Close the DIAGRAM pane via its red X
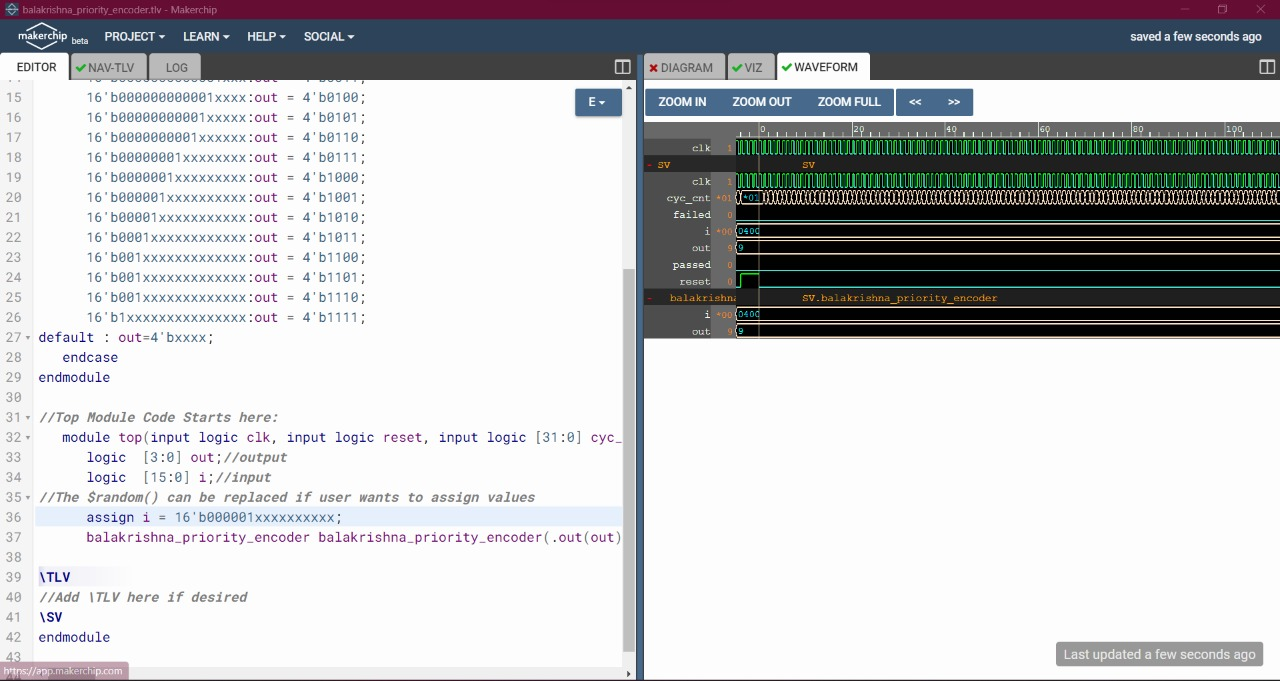The width and height of the screenshot is (1280, 681). click(655, 67)
